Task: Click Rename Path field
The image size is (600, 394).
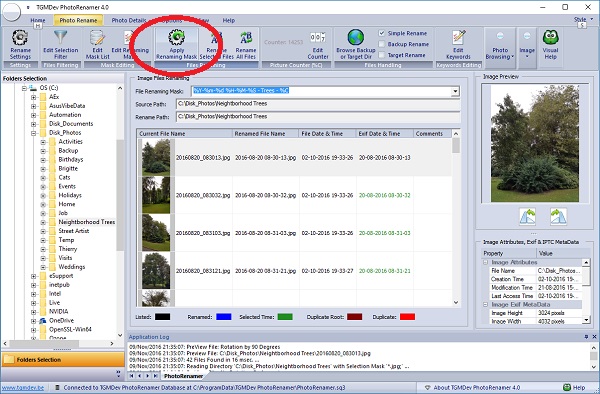Action: [x=318, y=117]
